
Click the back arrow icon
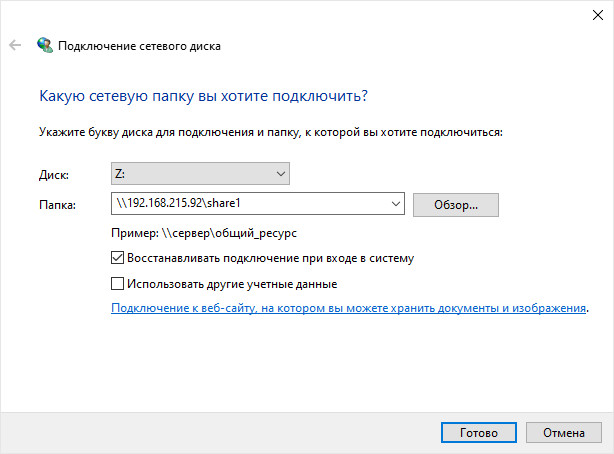15,45
